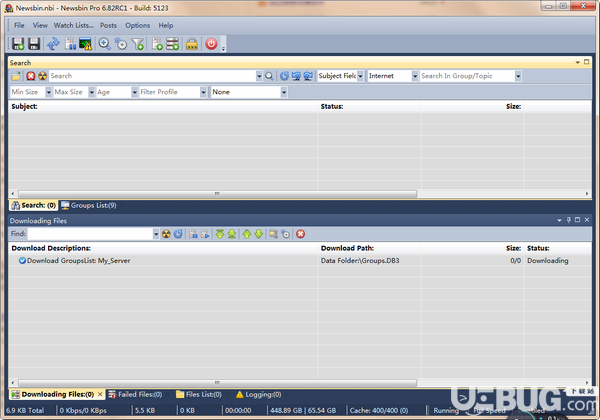Open the gear settings toolbar icon
600x420 pixels.
pos(121,44)
